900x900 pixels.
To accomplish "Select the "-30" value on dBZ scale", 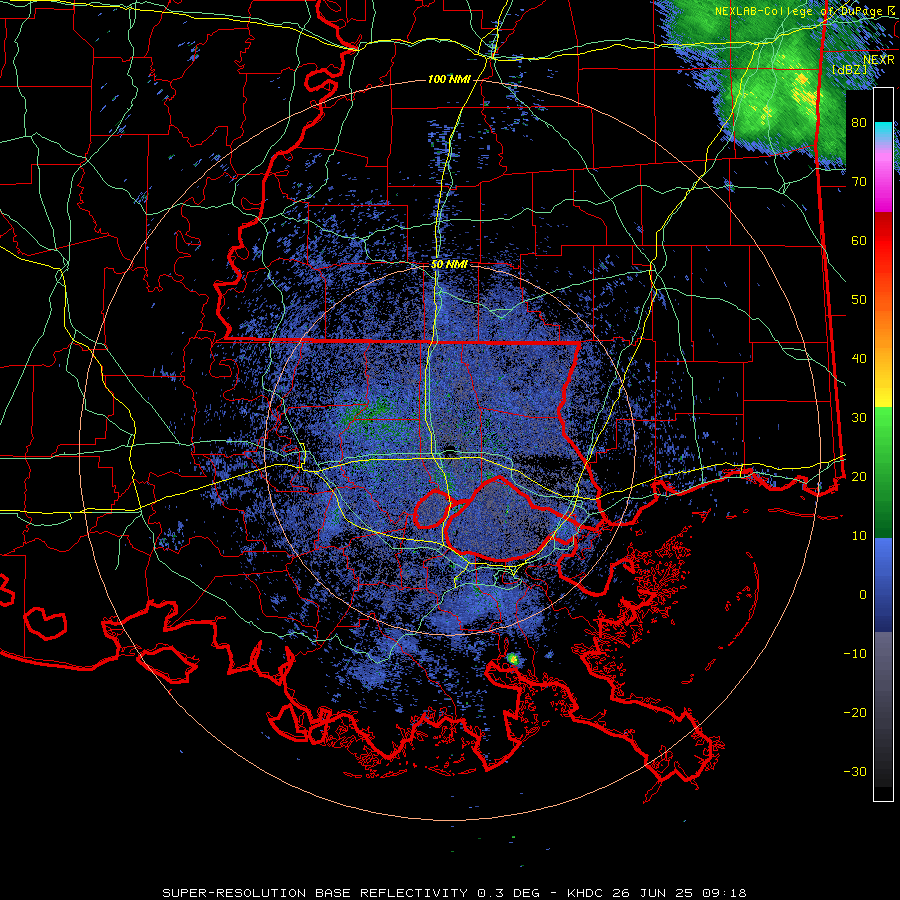I will [855, 771].
